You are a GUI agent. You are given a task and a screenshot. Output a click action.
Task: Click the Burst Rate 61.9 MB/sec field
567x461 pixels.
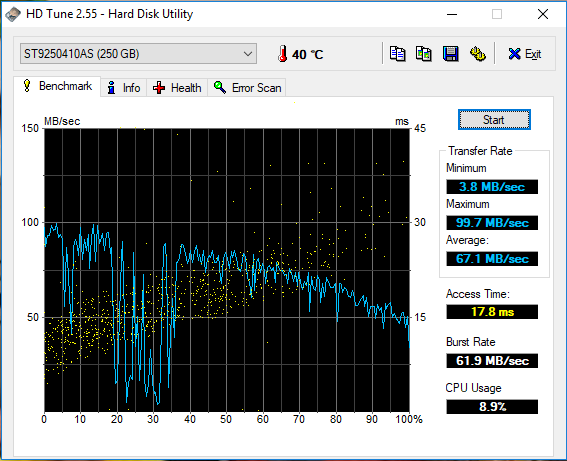click(492, 361)
